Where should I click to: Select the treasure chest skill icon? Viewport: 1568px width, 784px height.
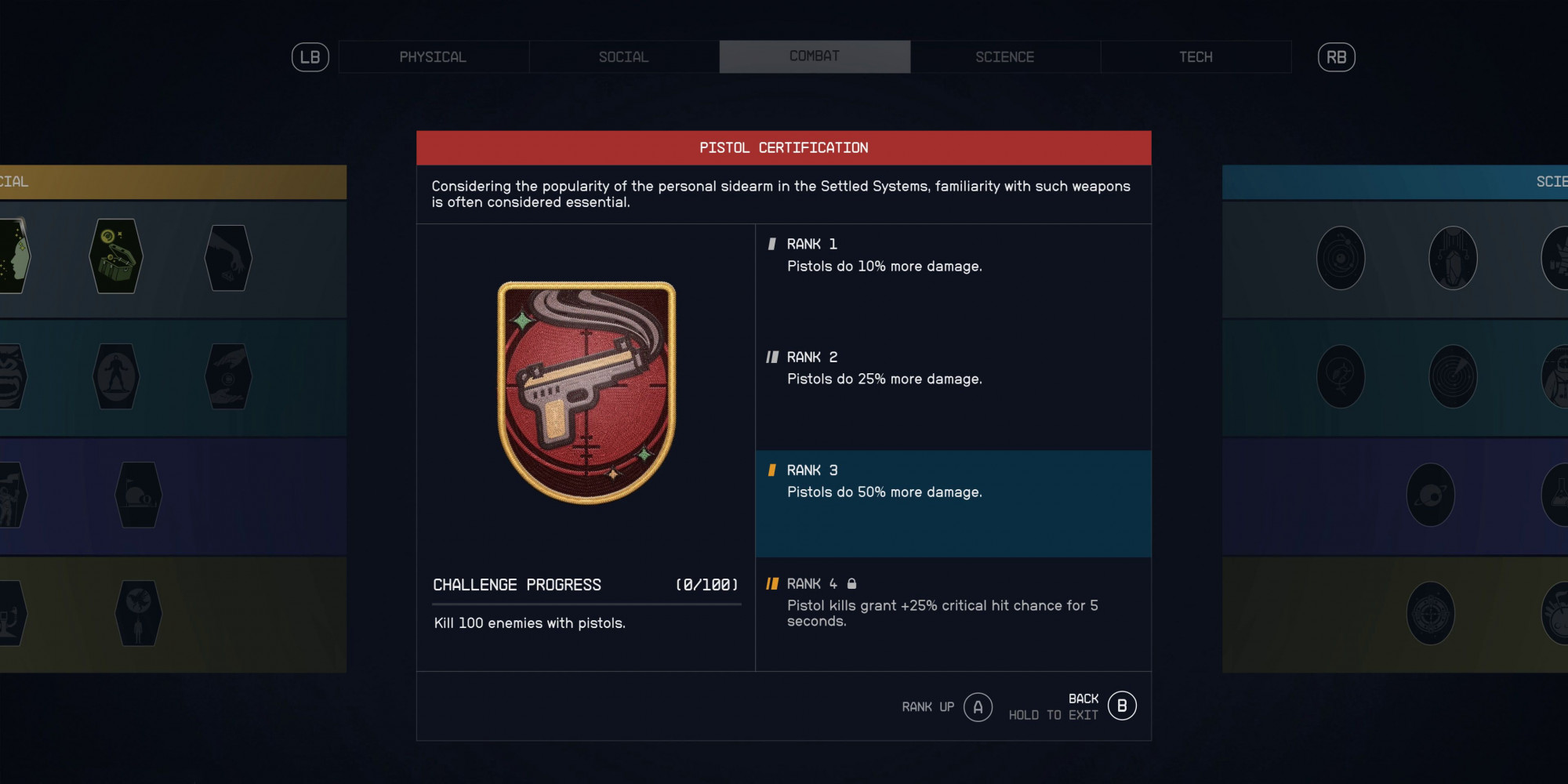click(116, 256)
